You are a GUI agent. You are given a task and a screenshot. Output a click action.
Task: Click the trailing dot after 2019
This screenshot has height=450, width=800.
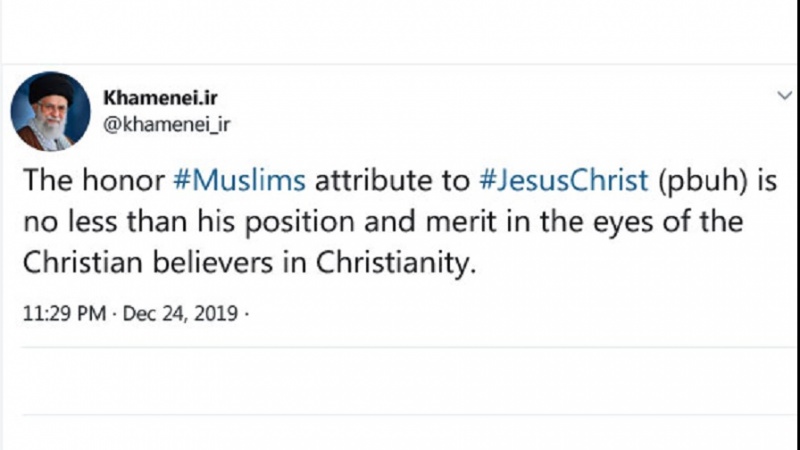(x=246, y=314)
